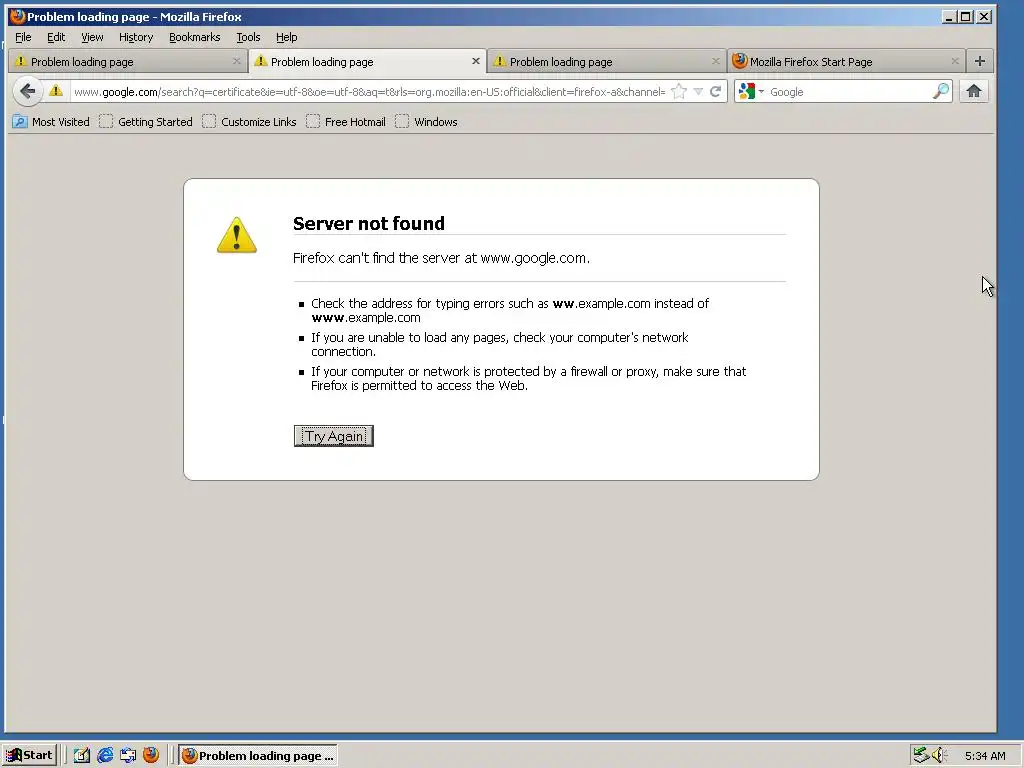Open a new tab with plus button
1024x768 pixels.
coord(980,61)
